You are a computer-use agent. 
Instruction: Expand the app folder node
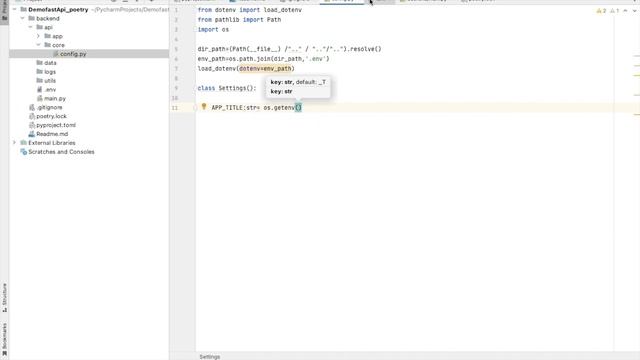(x=38, y=36)
